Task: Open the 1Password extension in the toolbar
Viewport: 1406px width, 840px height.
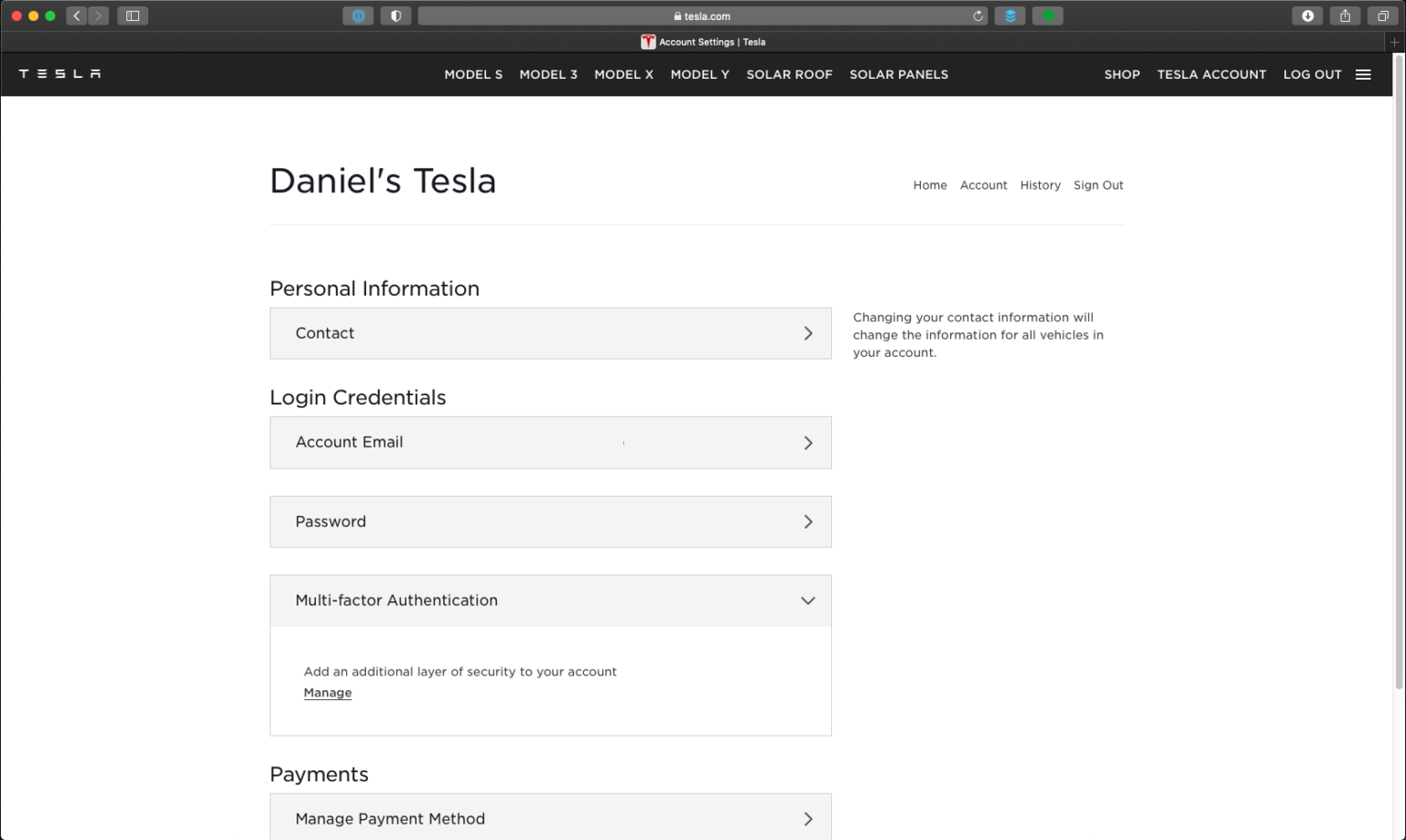Action: coord(358,16)
